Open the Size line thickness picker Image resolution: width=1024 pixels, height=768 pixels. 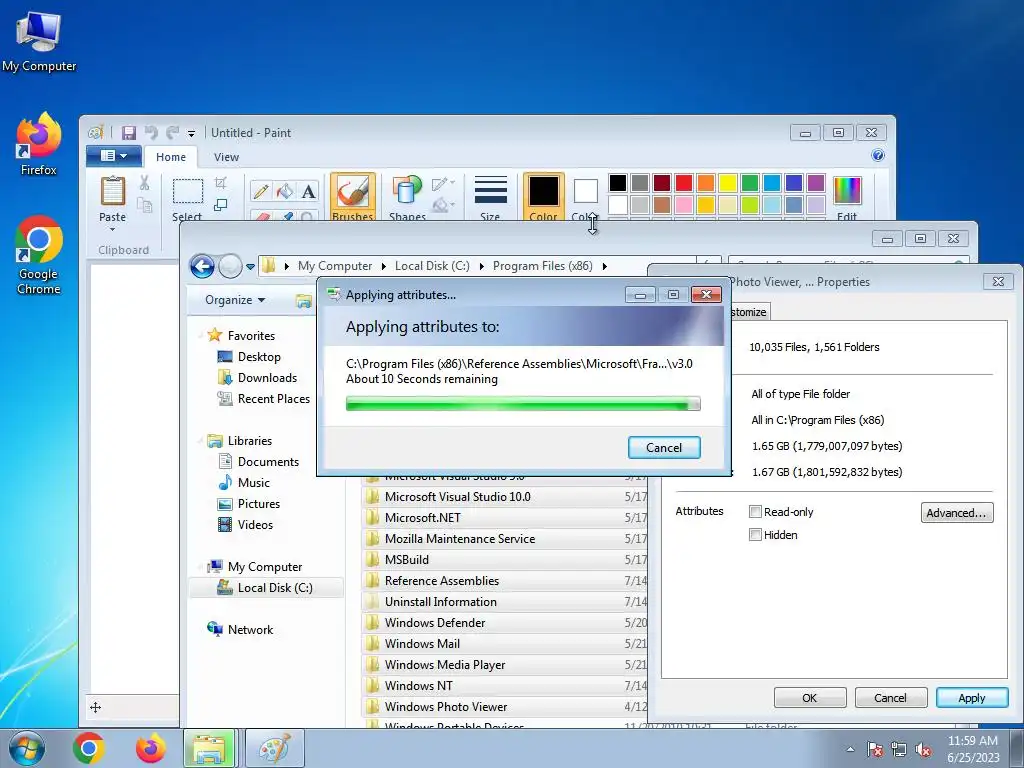click(490, 197)
